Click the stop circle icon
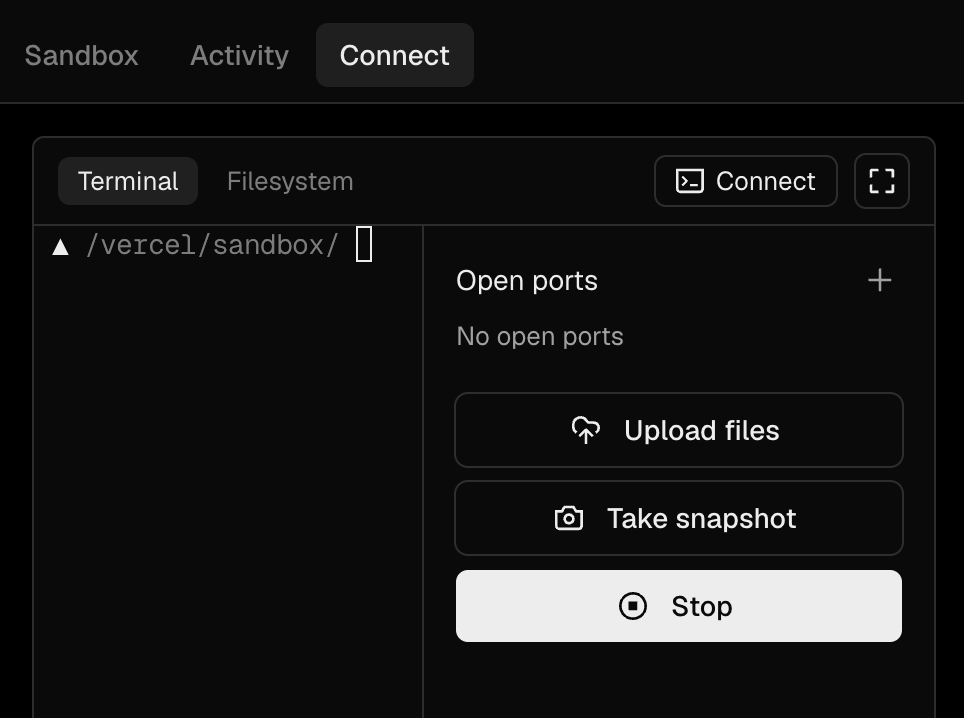The height and width of the screenshot is (718, 964). 633,606
